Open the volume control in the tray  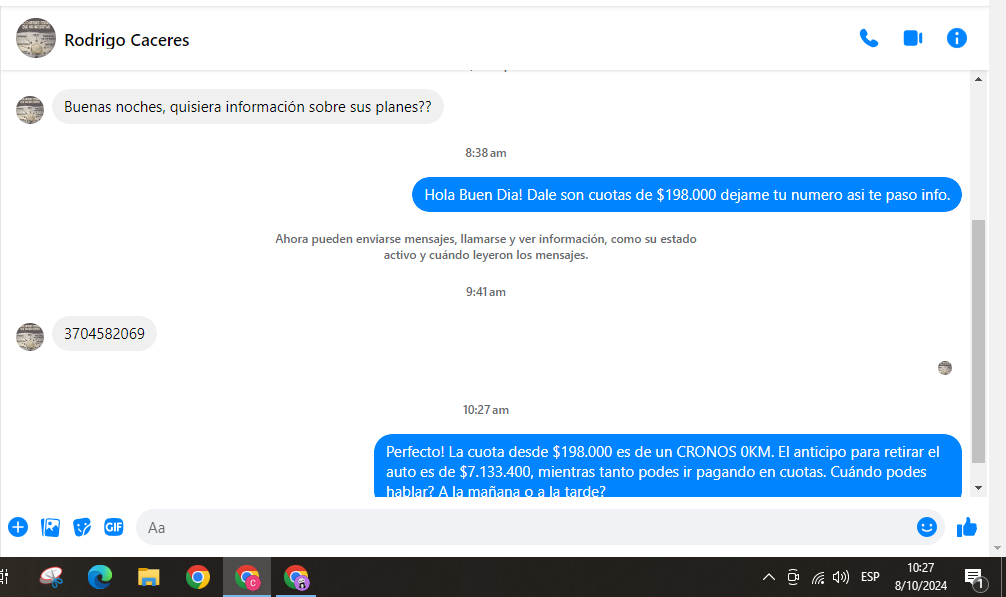point(840,577)
